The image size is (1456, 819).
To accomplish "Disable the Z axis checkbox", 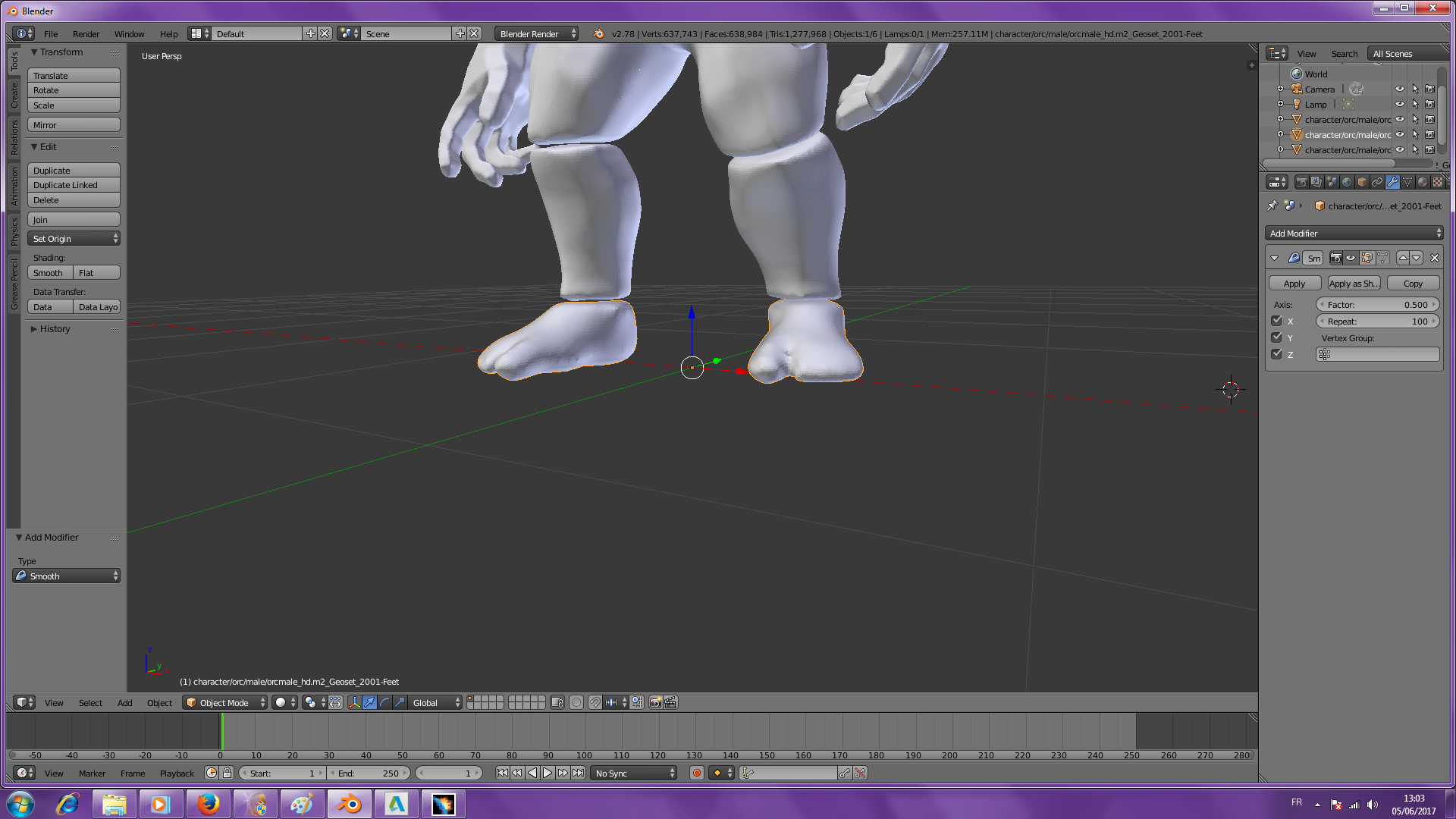I will tap(1276, 354).
